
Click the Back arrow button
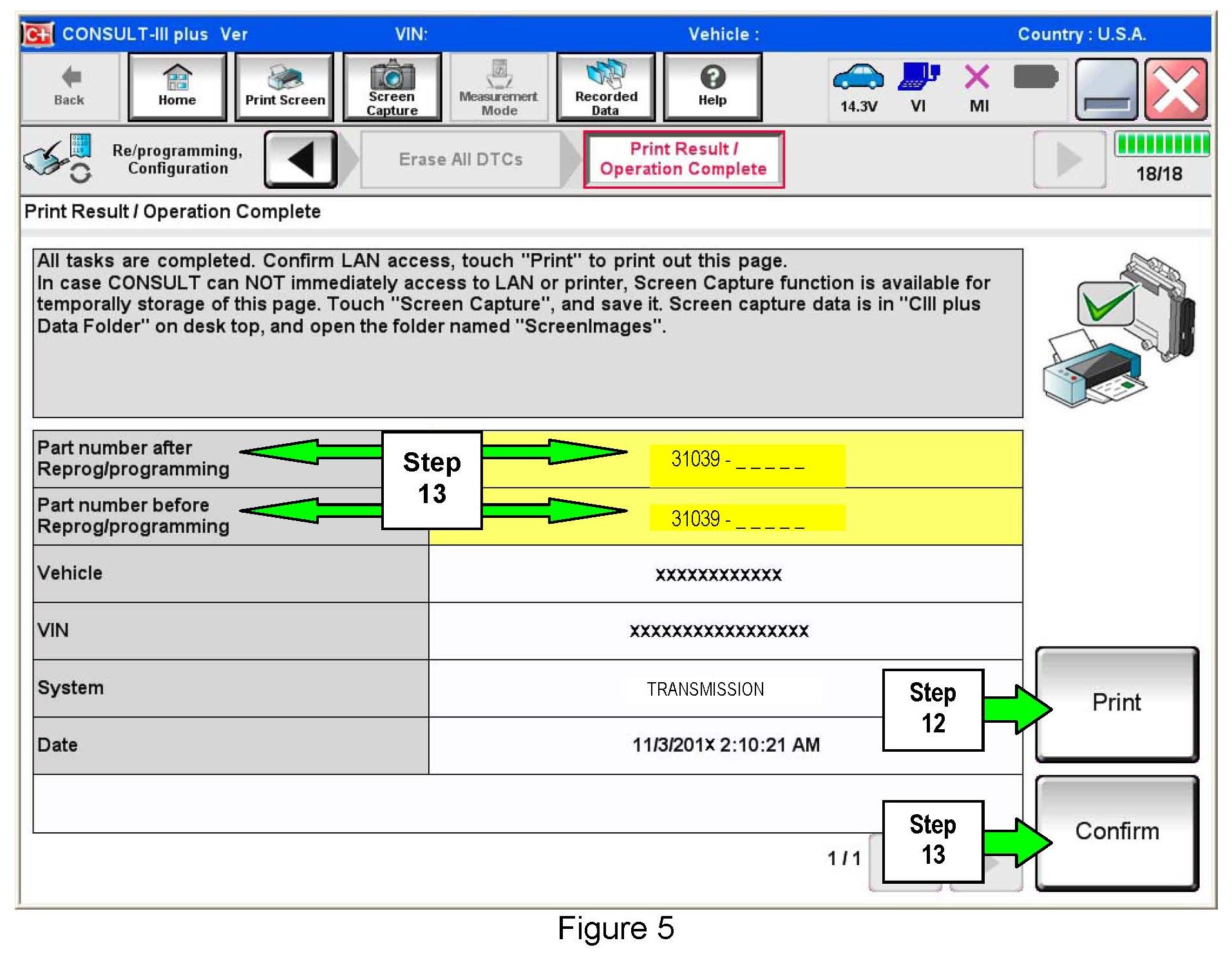coord(70,88)
